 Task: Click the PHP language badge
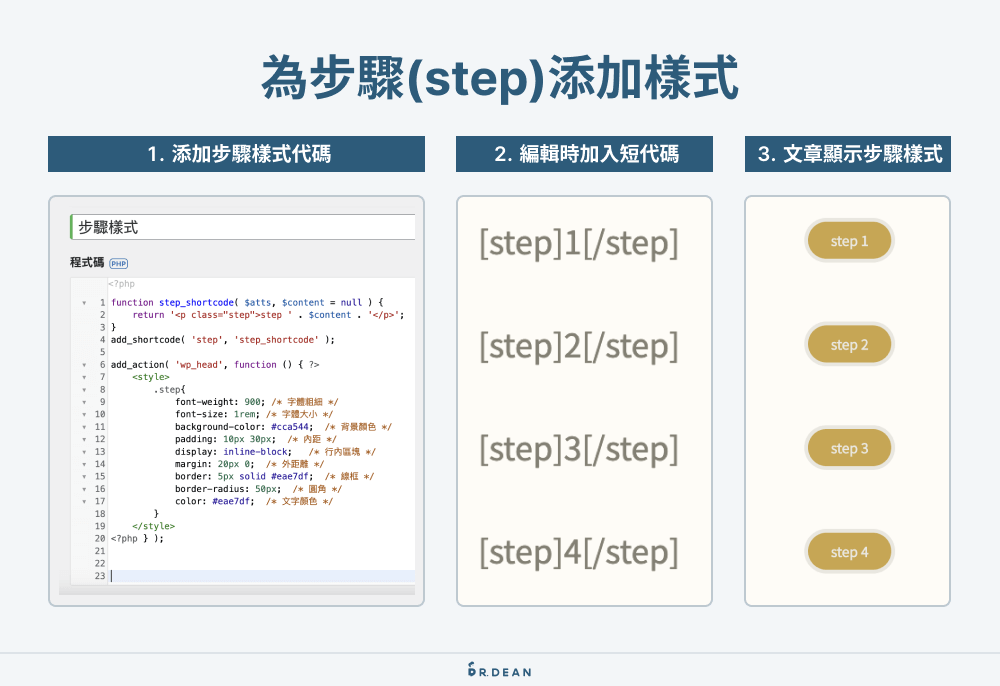(119, 264)
